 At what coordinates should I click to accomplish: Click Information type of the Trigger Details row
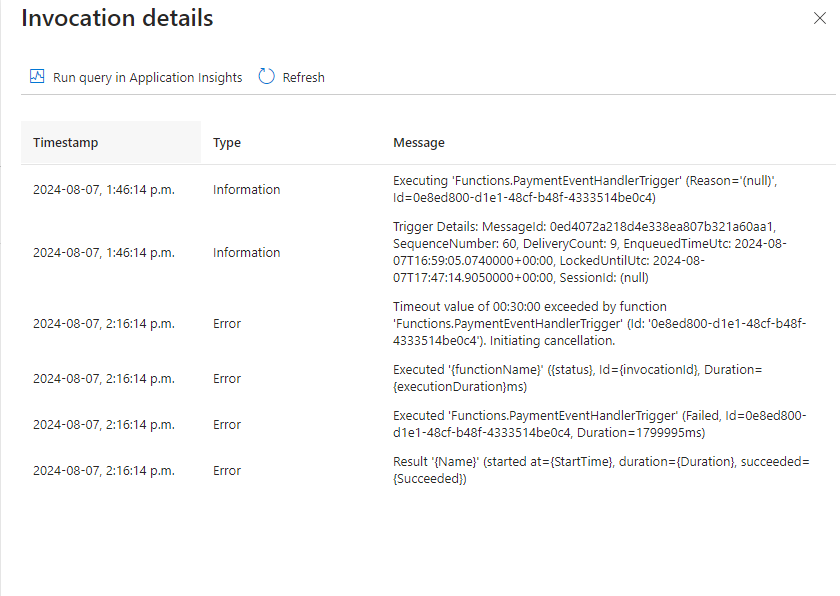tap(246, 252)
